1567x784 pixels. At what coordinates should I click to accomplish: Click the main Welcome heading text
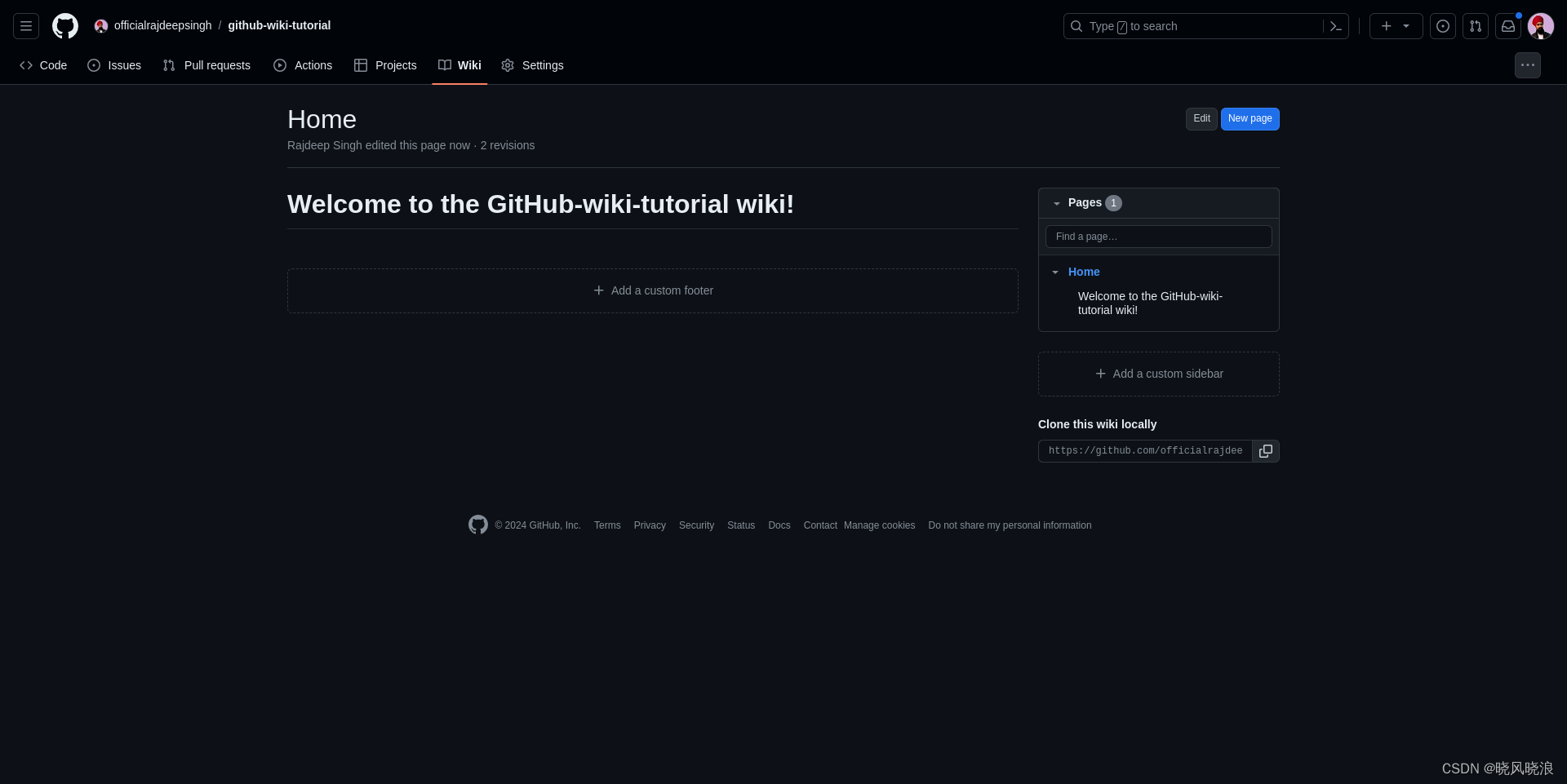point(540,204)
